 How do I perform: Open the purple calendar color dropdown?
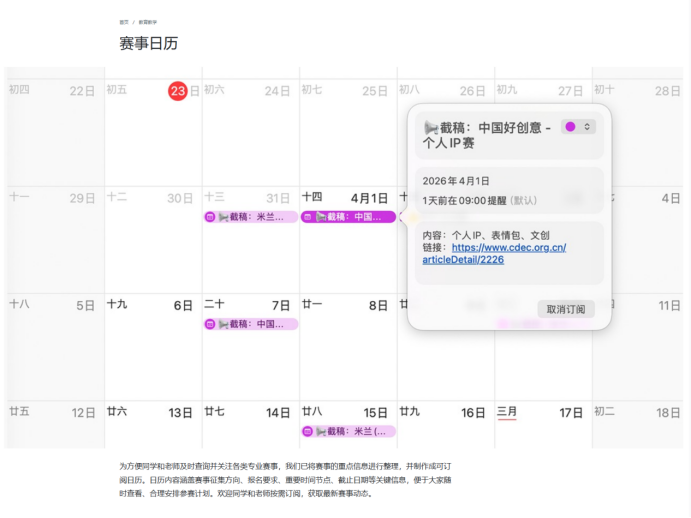(x=579, y=127)
